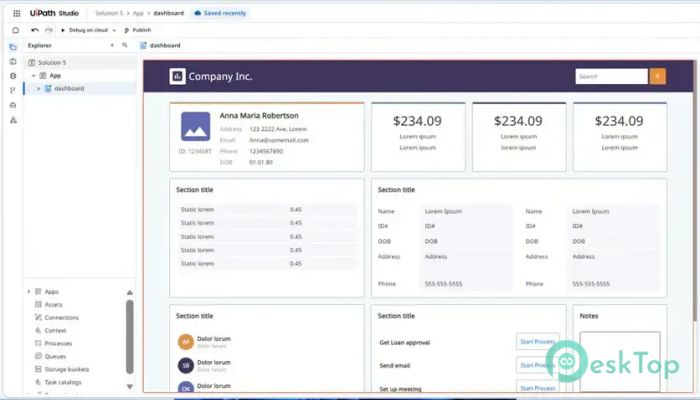Expand the dashboard tree node
This screenshot has height=400, width=700.
click(x=39, y=88)
